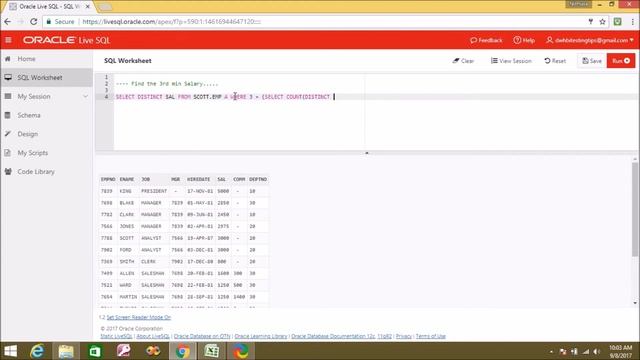This screenshot has width=640, height=360.
Task: Open a new browser tab
Action: (105, 7)
